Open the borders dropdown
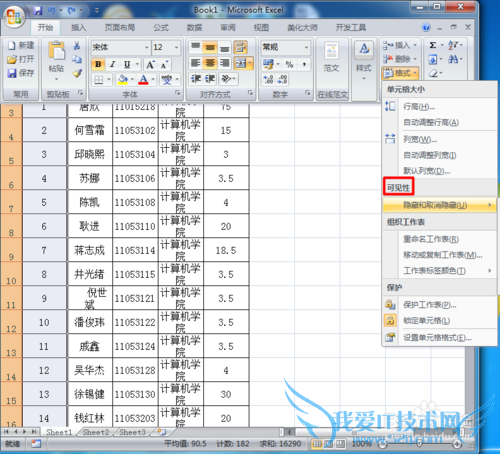Image resolution: width=500 pixels, height=454 pixels. pos(109,80)
